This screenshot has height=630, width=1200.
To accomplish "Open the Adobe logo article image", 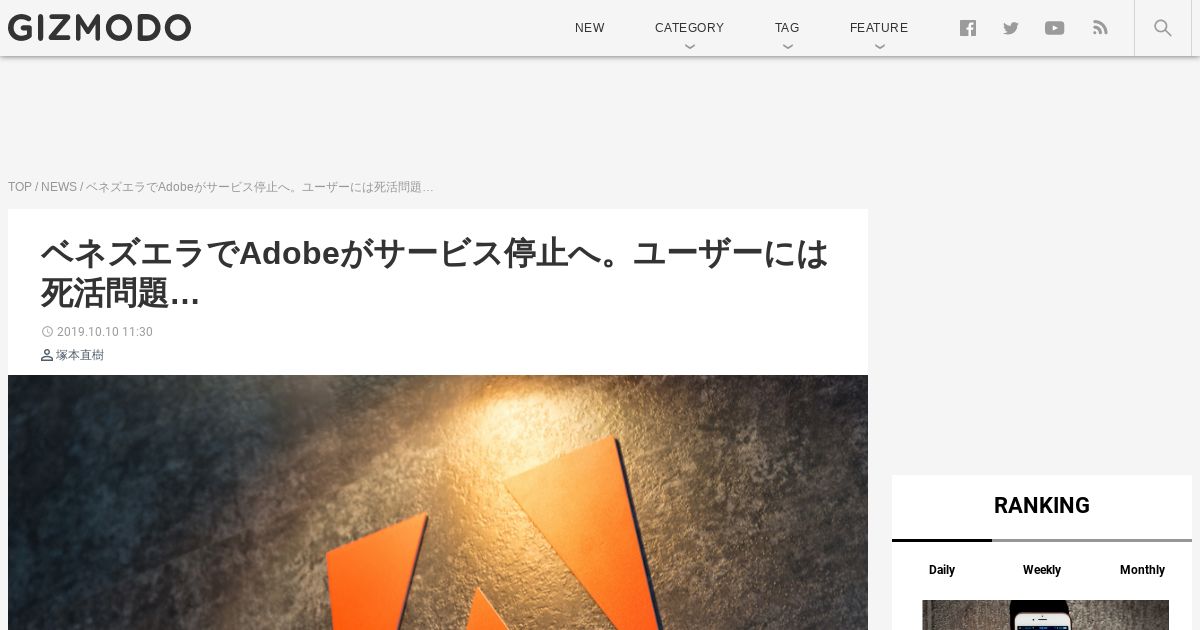I will [x=438, y=502].
